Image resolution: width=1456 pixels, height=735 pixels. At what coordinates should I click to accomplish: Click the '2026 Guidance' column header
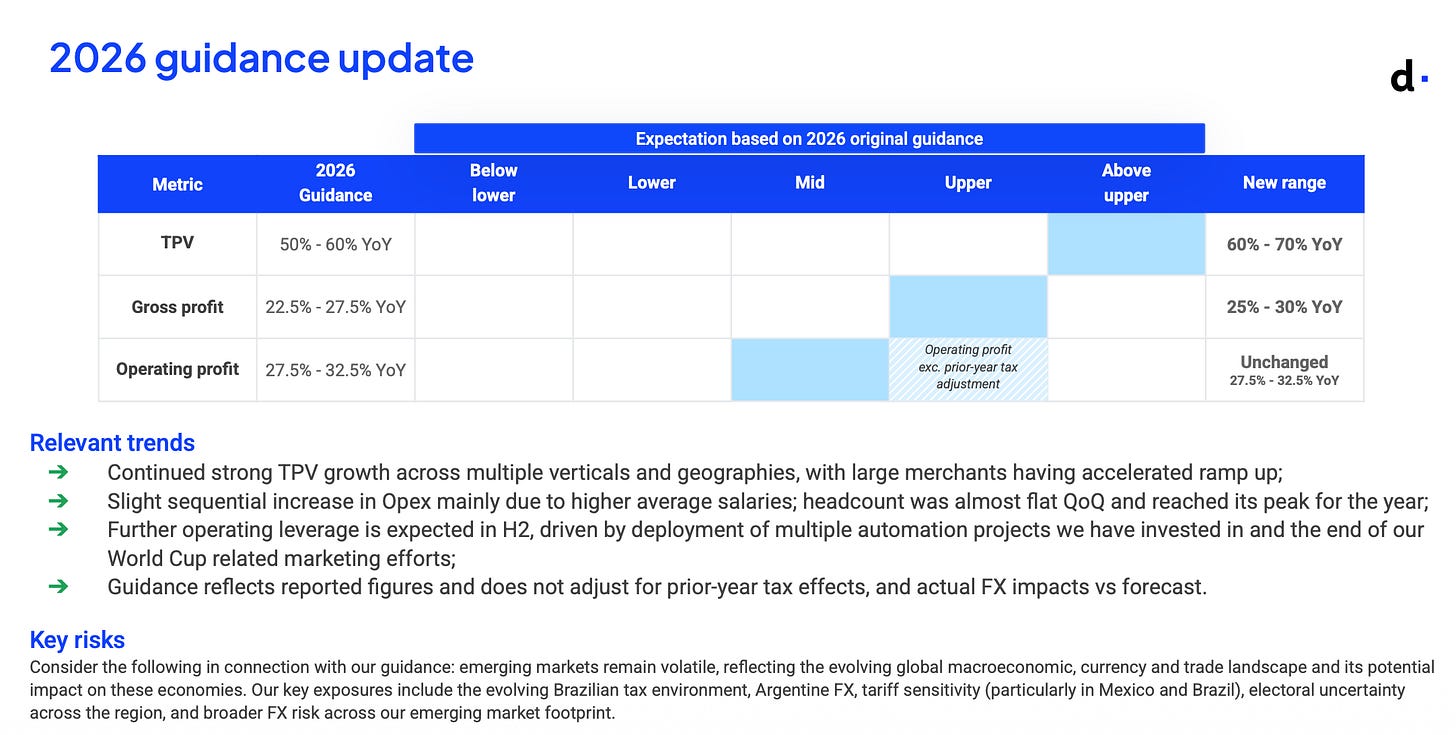pos(336,183)
